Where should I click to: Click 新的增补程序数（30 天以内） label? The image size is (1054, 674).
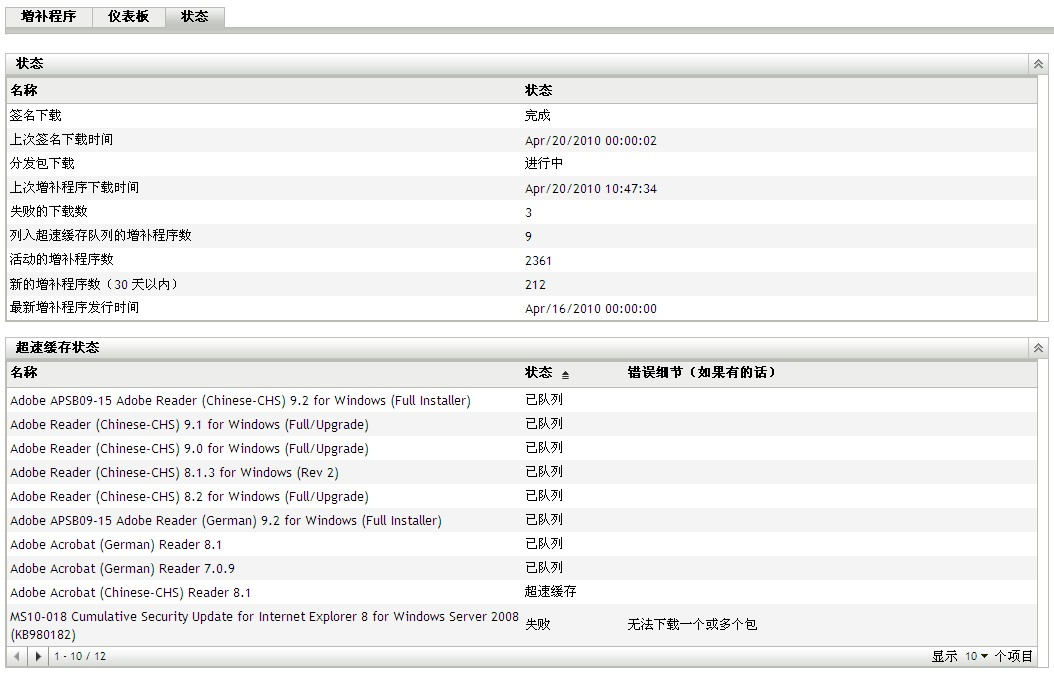pos(94,284)
